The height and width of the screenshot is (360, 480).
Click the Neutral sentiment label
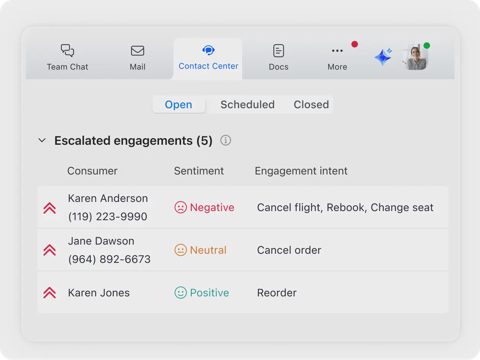(x=208, y=250)
